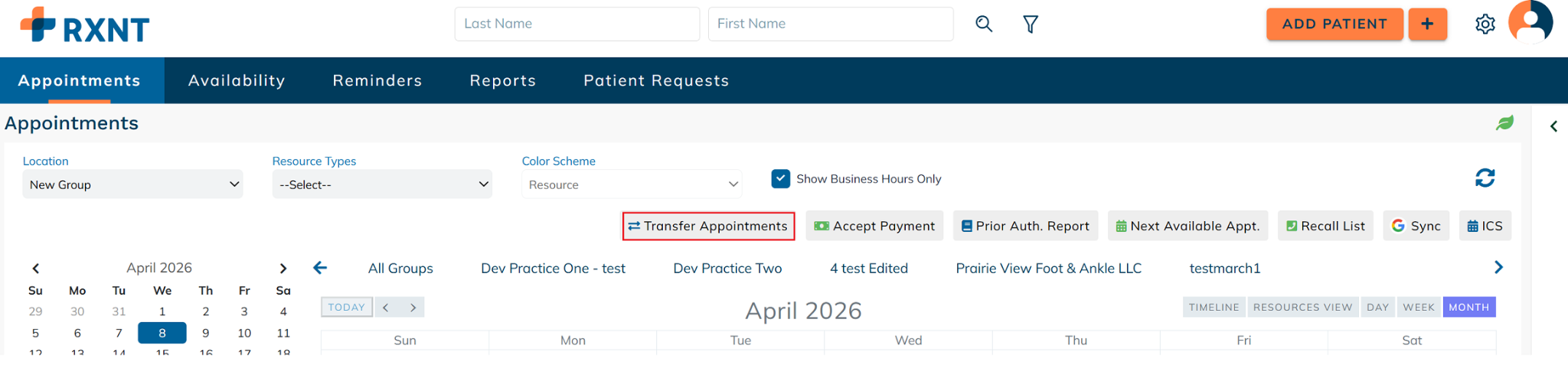Image resolution: width=1568 pixels, height=365 pixels.
Task: Expand the Resource Types dropdown
Action: [x=382, y=184]
